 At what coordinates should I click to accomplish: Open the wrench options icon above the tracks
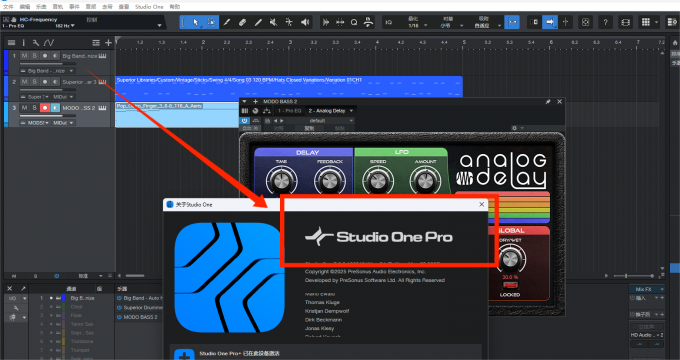point(36,43)
